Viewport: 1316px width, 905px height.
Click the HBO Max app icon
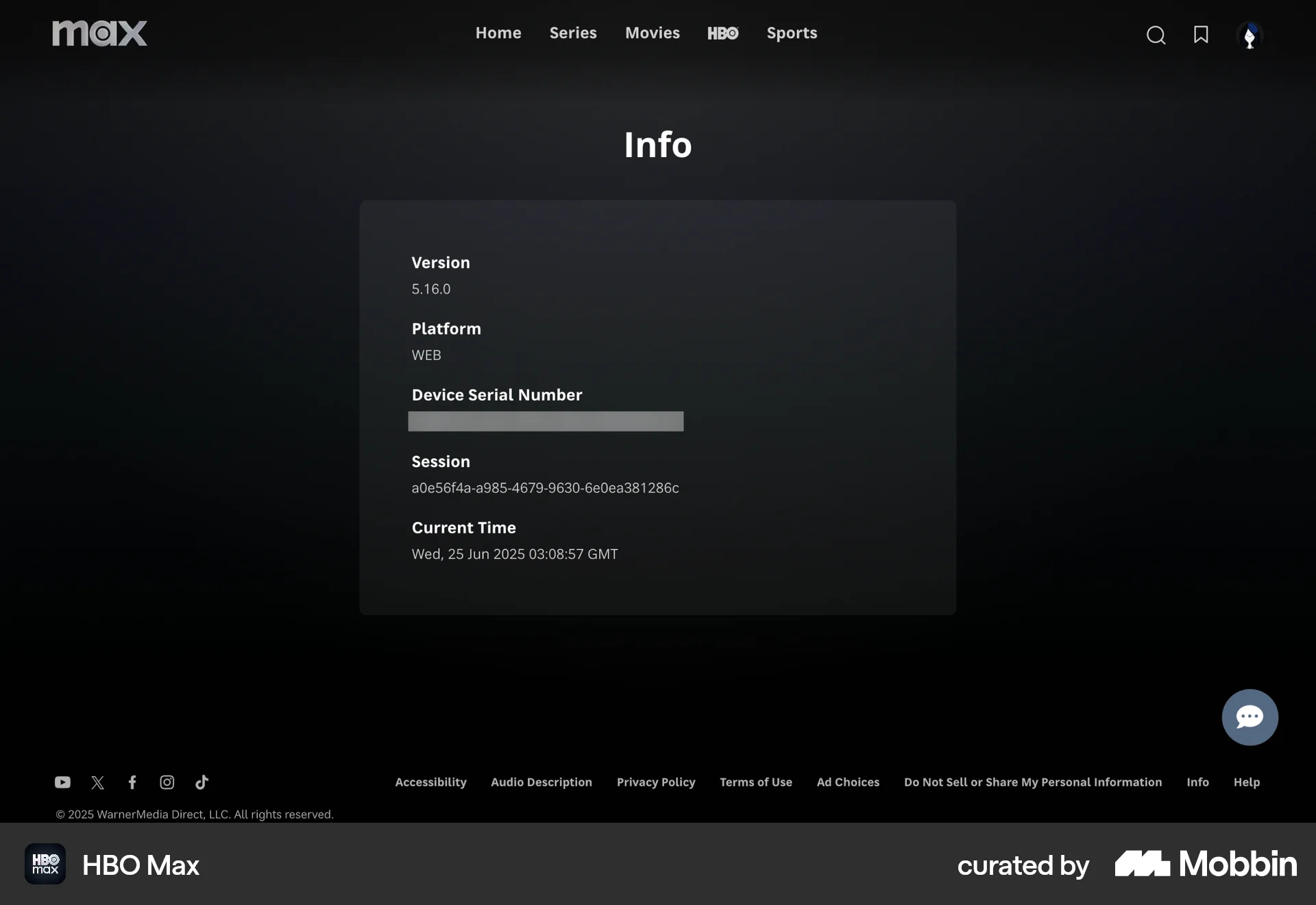click(x=45, y=864)
